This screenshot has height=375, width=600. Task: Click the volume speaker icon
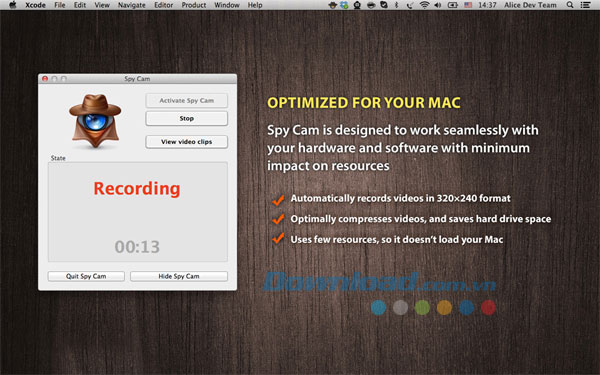438,5
